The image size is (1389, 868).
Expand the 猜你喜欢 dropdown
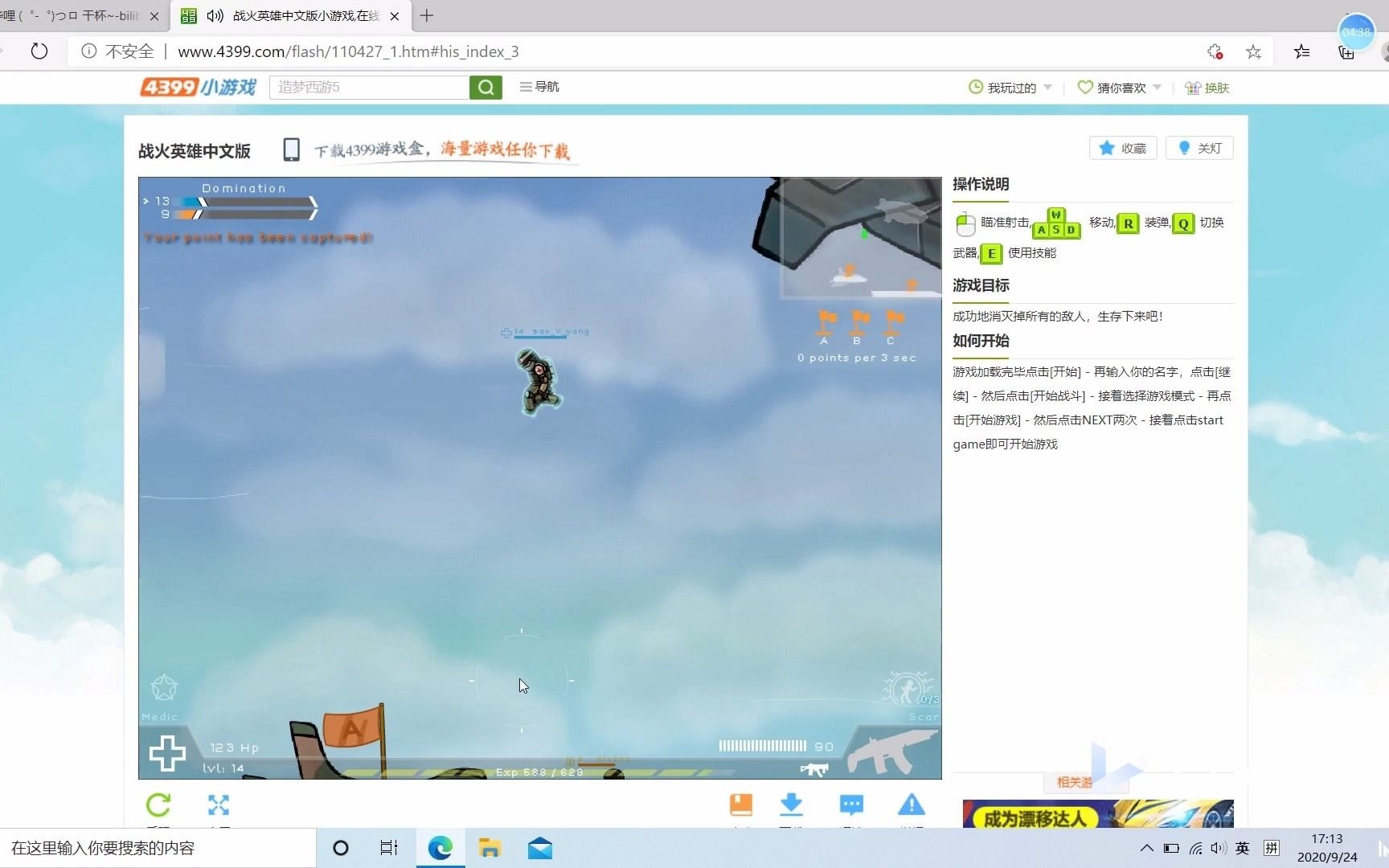click(1120, 88)
